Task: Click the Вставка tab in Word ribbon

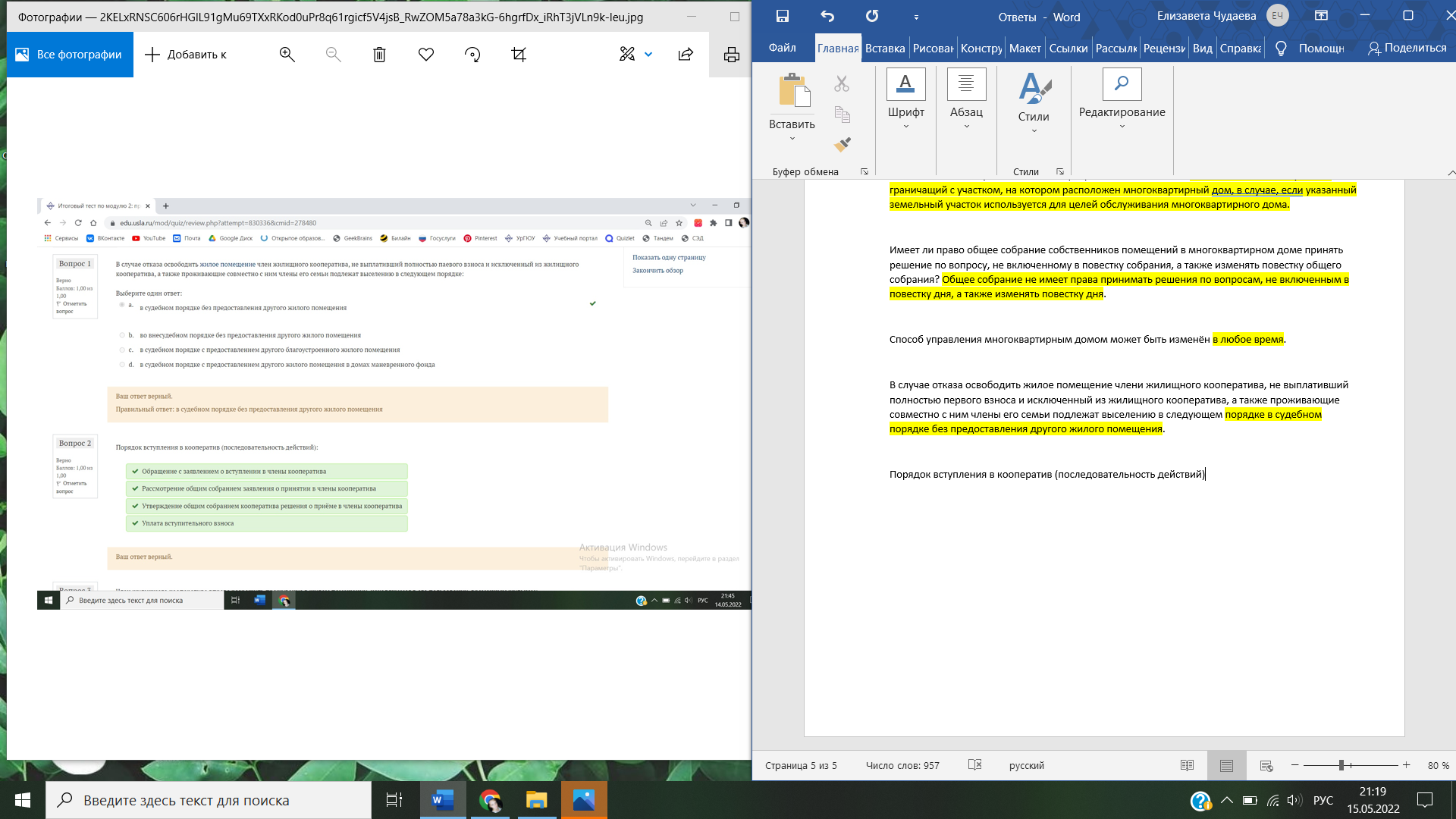Action: point(884,48)
